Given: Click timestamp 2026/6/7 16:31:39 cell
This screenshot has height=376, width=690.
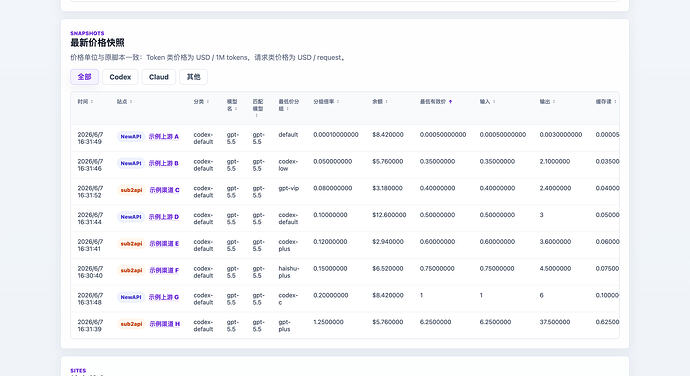Looking at the screenshot, I should [90, 325].
